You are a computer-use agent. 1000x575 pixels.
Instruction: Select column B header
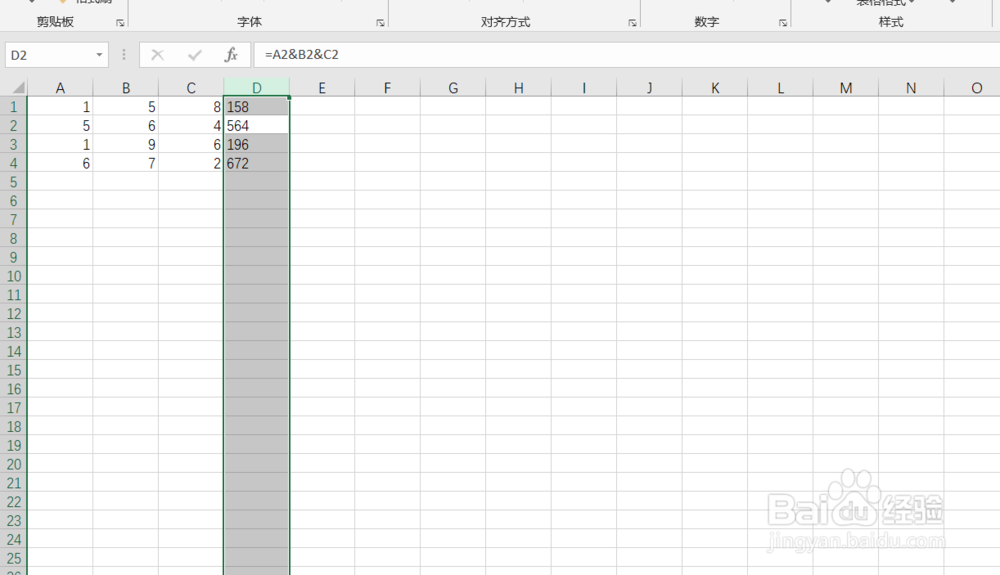[x=126, y=88]
